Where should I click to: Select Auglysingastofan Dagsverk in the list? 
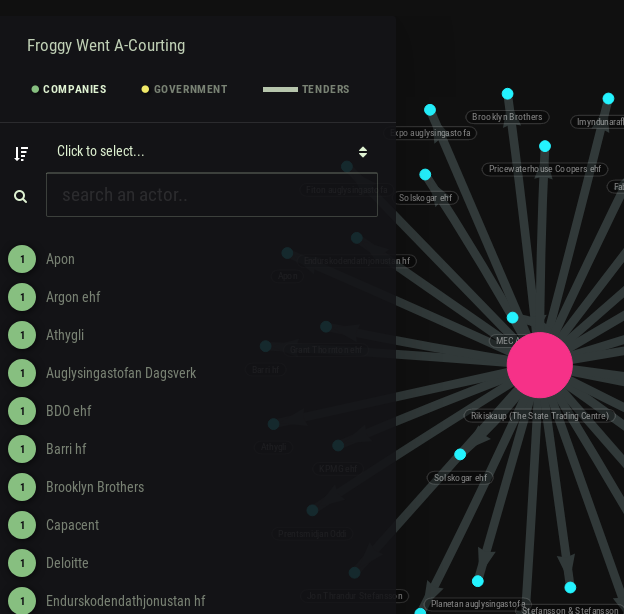(x=121, y=373)
